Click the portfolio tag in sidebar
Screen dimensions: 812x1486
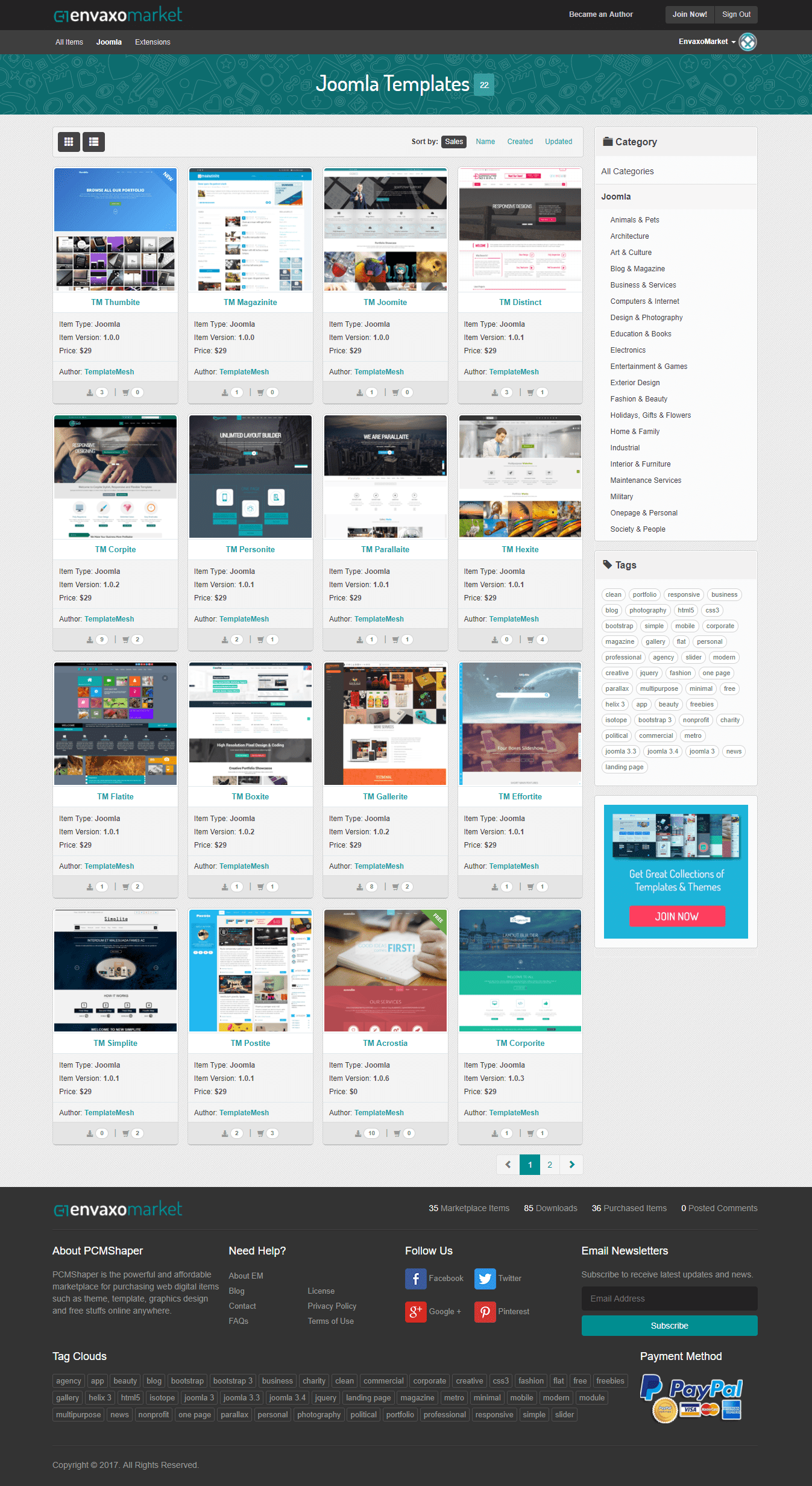click(x=644, y=594)
